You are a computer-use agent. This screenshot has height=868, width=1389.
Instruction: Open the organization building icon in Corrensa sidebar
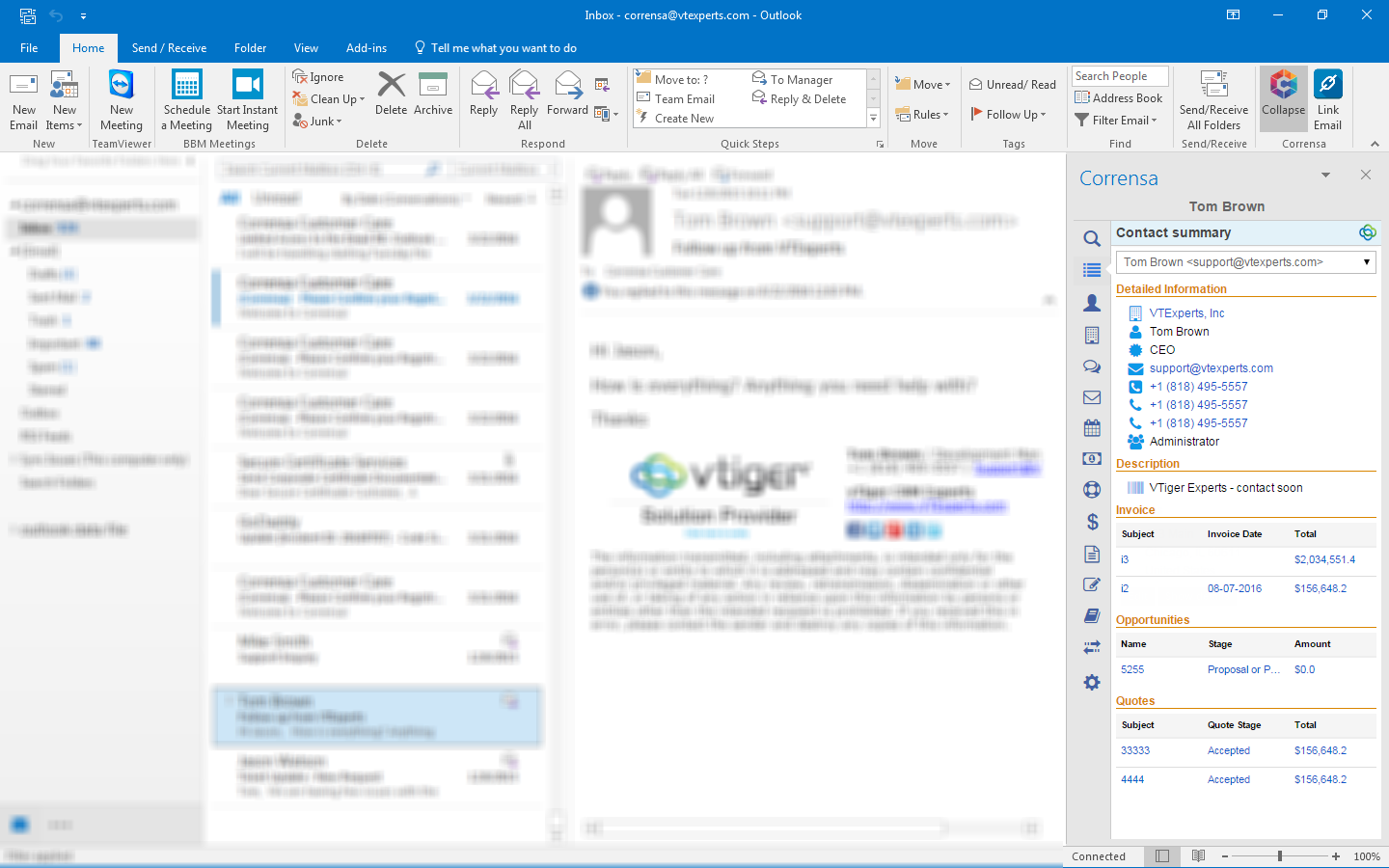tap(1092, 335)
